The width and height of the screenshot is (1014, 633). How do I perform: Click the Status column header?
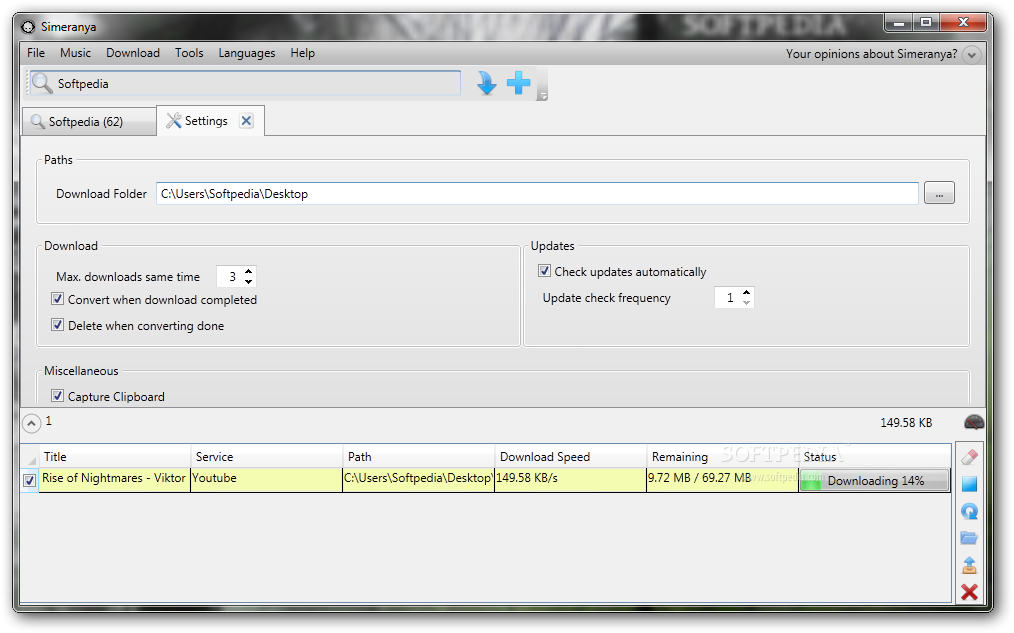pyautogui.click(x=875, y=456)
